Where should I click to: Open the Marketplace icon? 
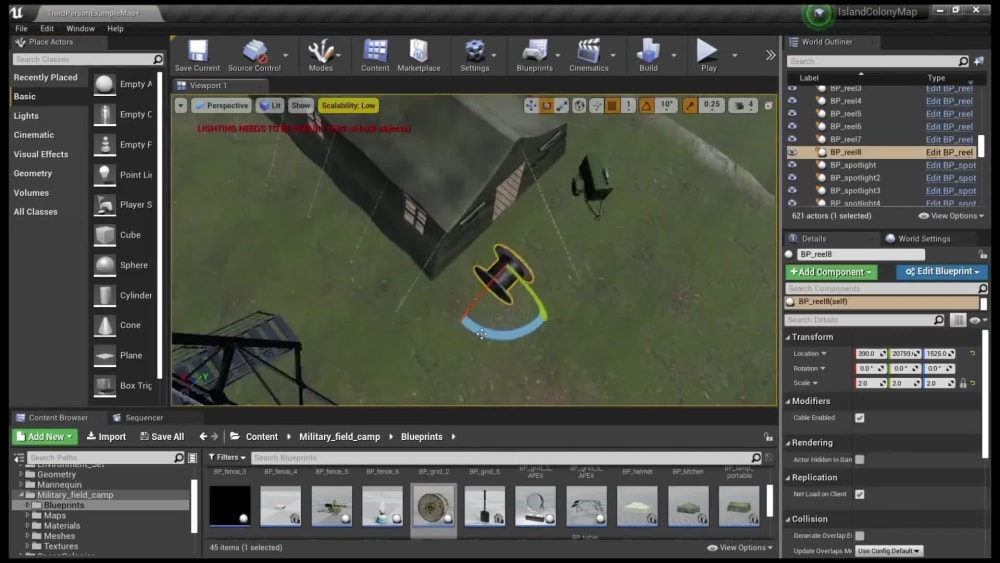tap(418, 55)
